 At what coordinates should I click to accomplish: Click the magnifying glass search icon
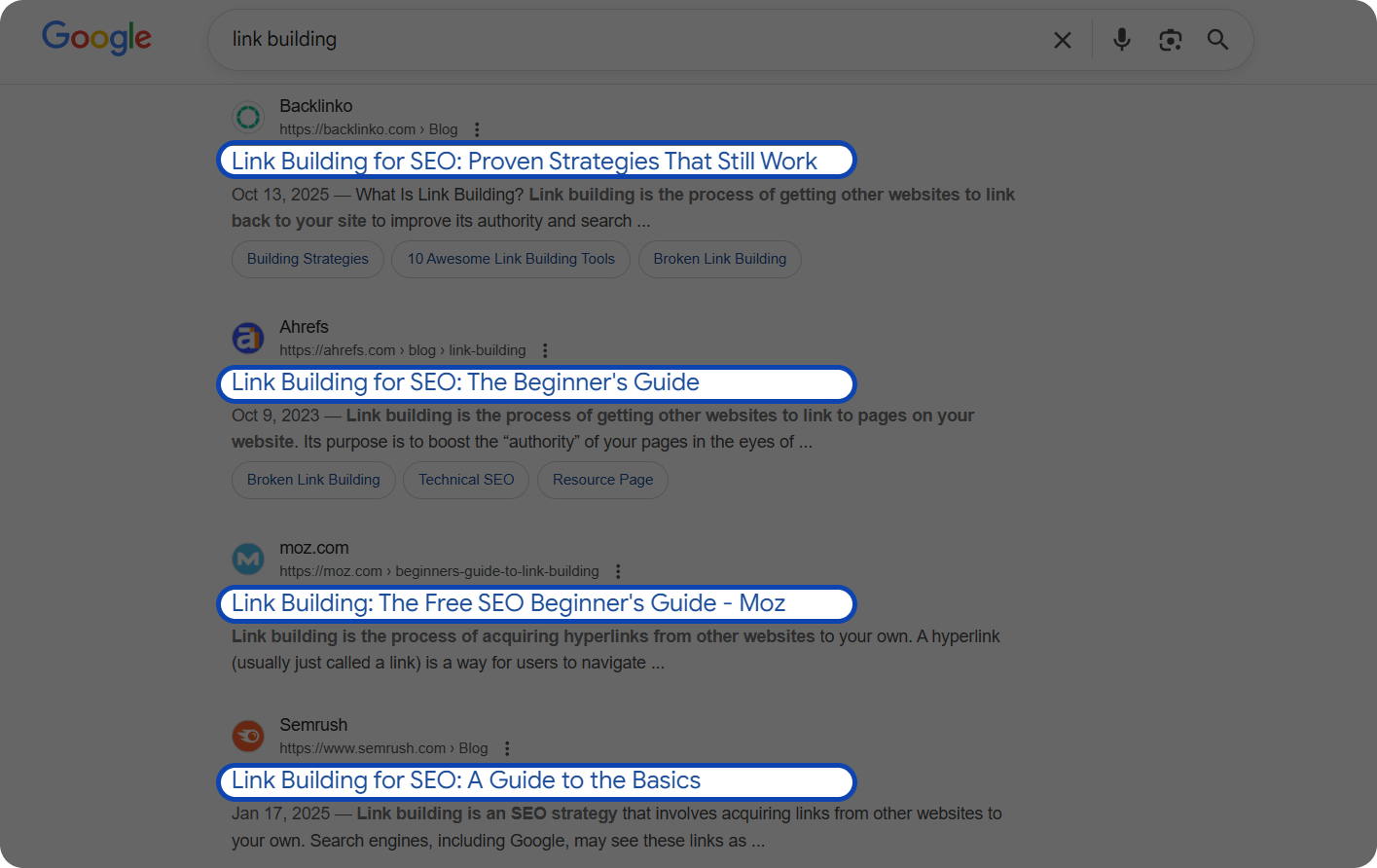tap(1217, 40)
